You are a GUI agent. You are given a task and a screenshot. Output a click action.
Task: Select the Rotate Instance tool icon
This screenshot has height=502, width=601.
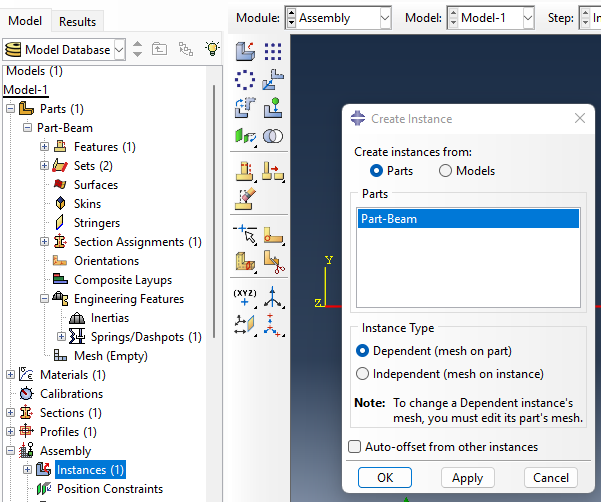pyautogui.click(x=245, y=108)
